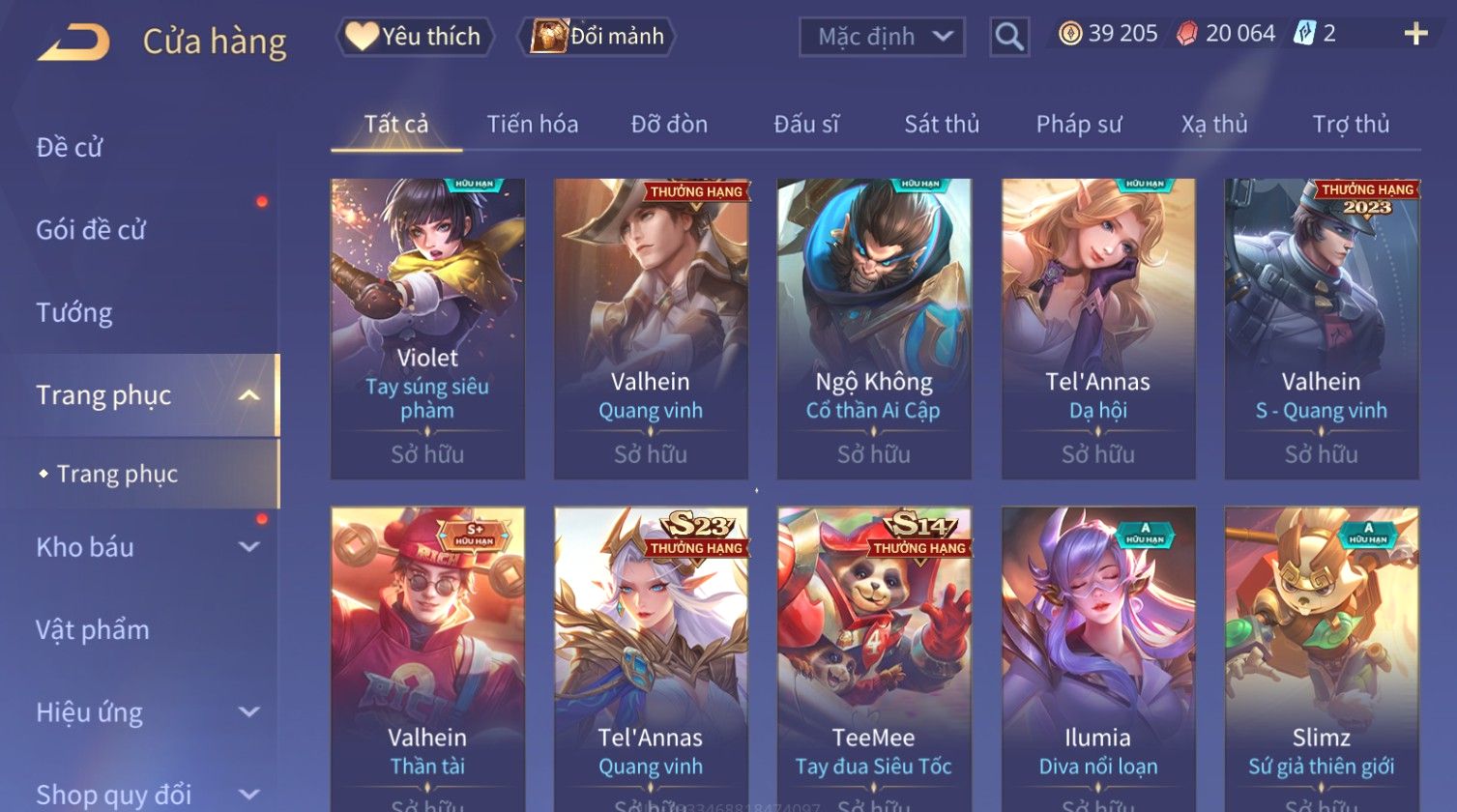Tap the plus icon to add currency
Viewport: 1457px width, 812px height.
click(1415, 35)
